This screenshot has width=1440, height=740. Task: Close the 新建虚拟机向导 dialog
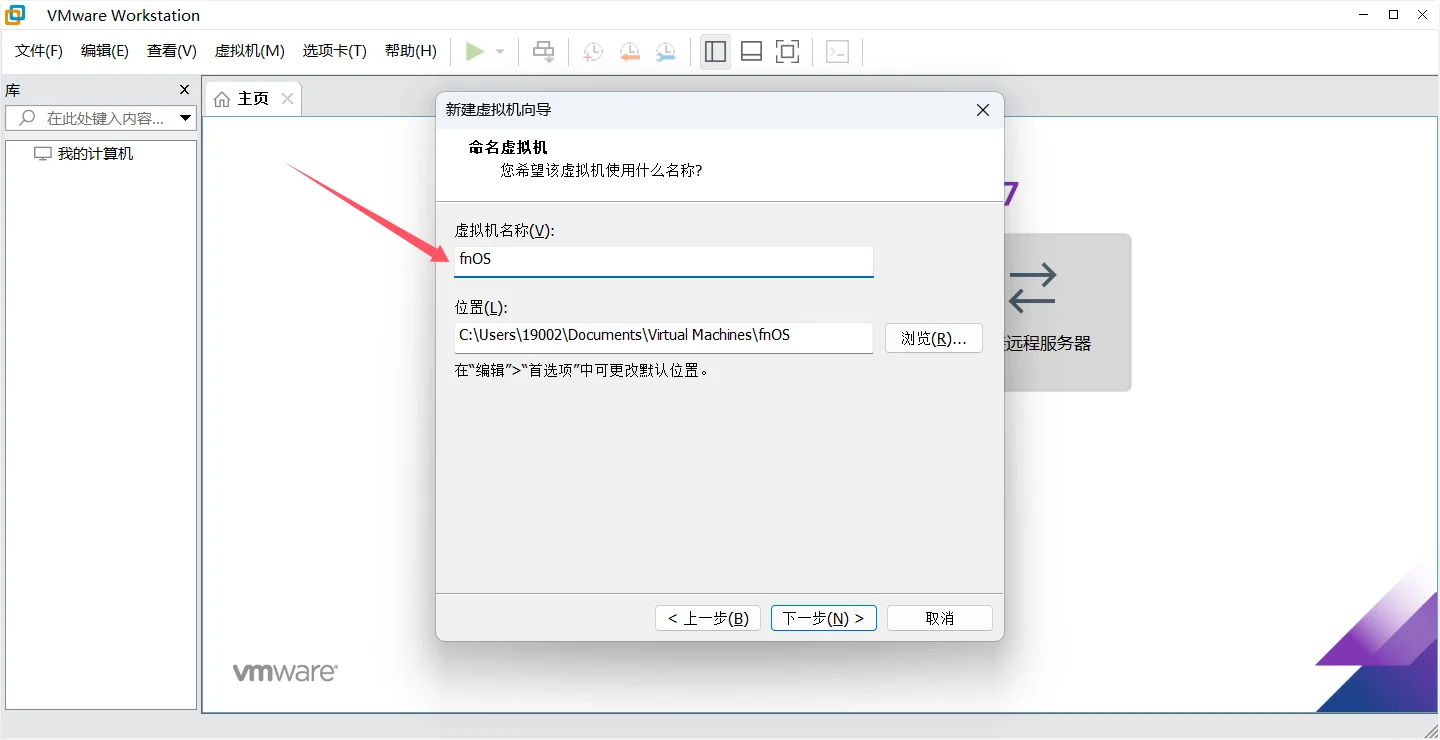tap(983, 110)
